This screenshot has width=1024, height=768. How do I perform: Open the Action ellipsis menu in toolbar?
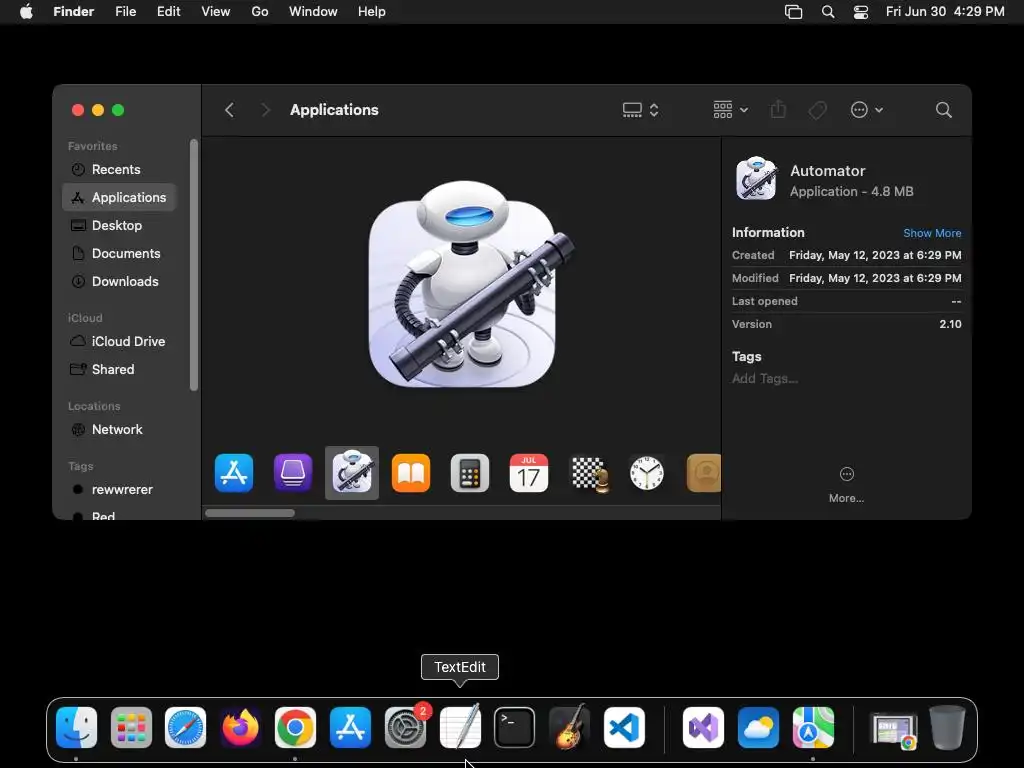867,110
